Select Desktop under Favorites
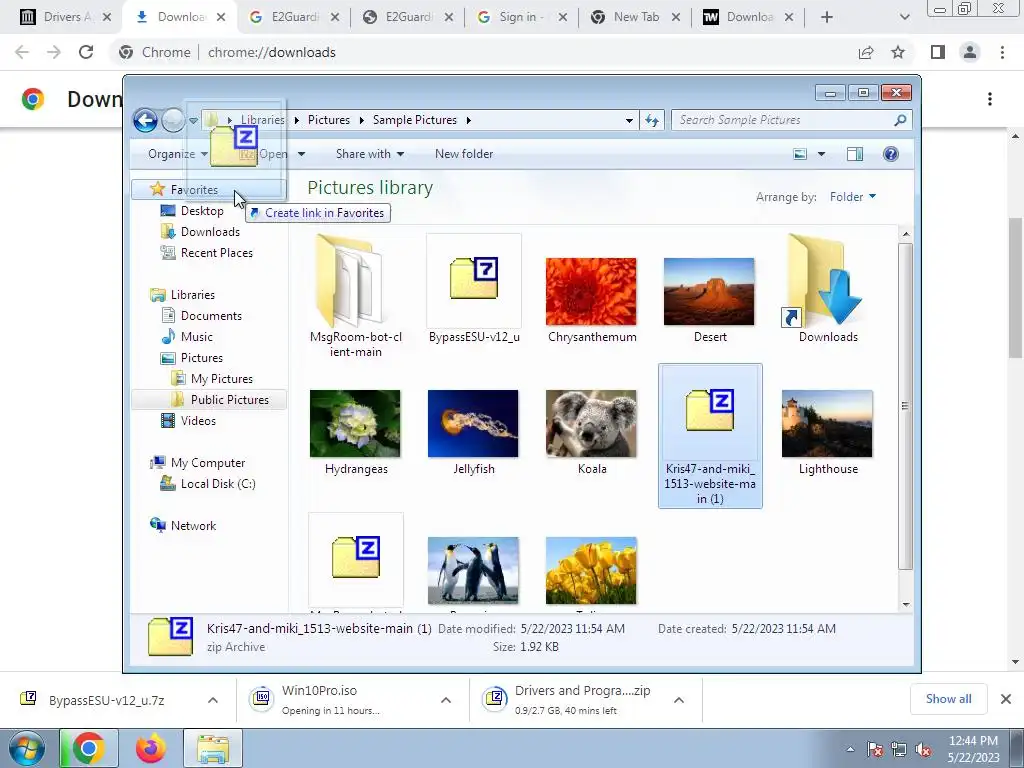This screenshot has width=1024, height=768. point(202,211)
